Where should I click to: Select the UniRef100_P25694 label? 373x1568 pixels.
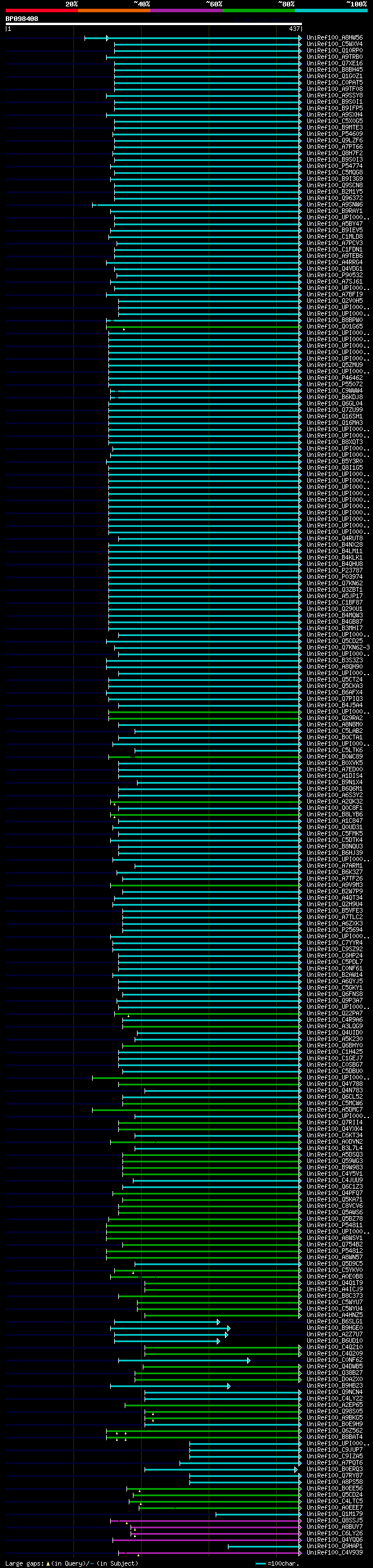335,930
